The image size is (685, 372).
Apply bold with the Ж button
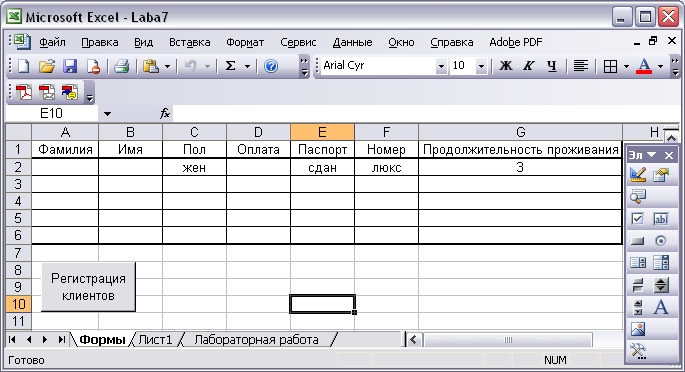pyautogui.click(x=506, y=66)
